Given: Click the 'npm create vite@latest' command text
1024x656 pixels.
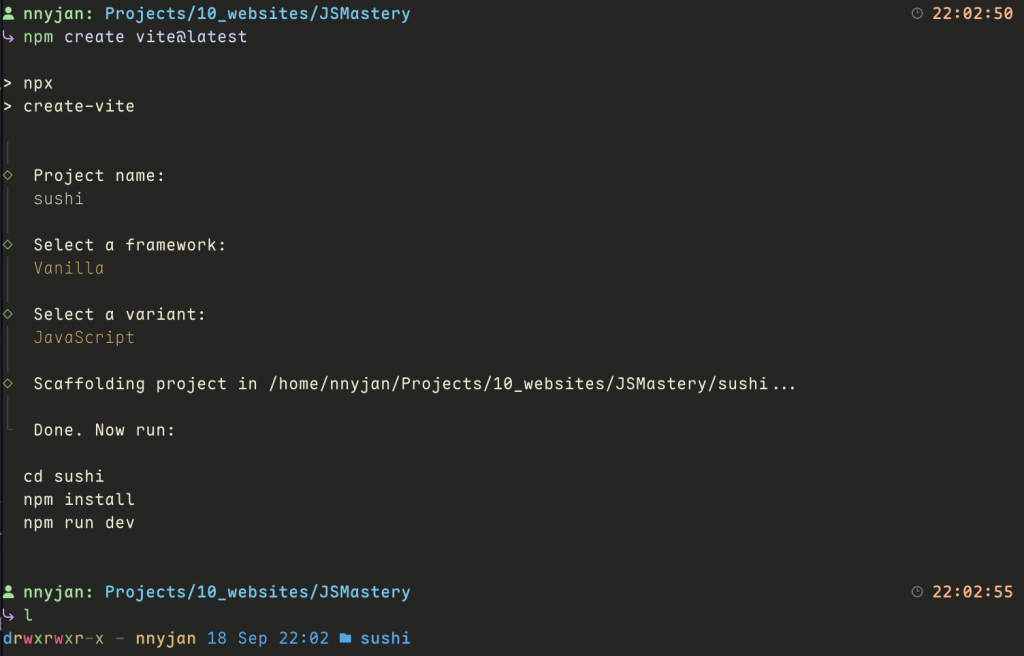Looking at the screenshot, I should (x=135, y=37).
